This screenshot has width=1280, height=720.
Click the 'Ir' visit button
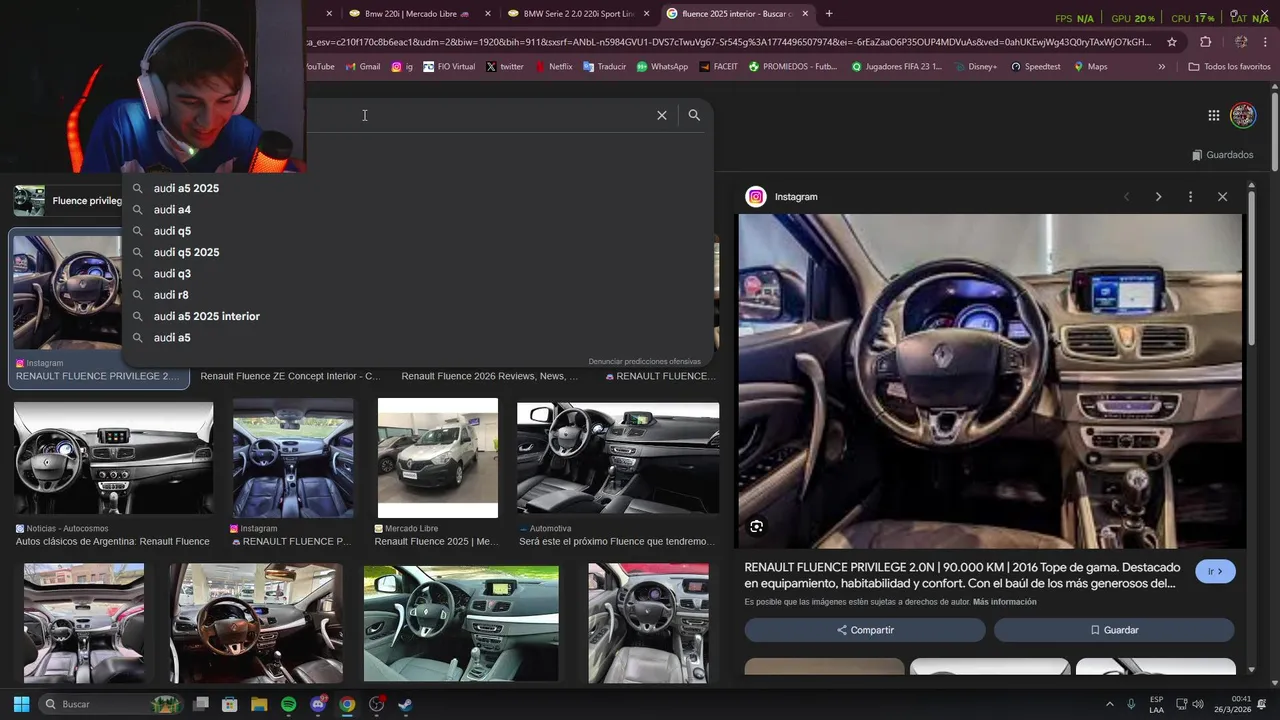click(x=1215, y=572)
